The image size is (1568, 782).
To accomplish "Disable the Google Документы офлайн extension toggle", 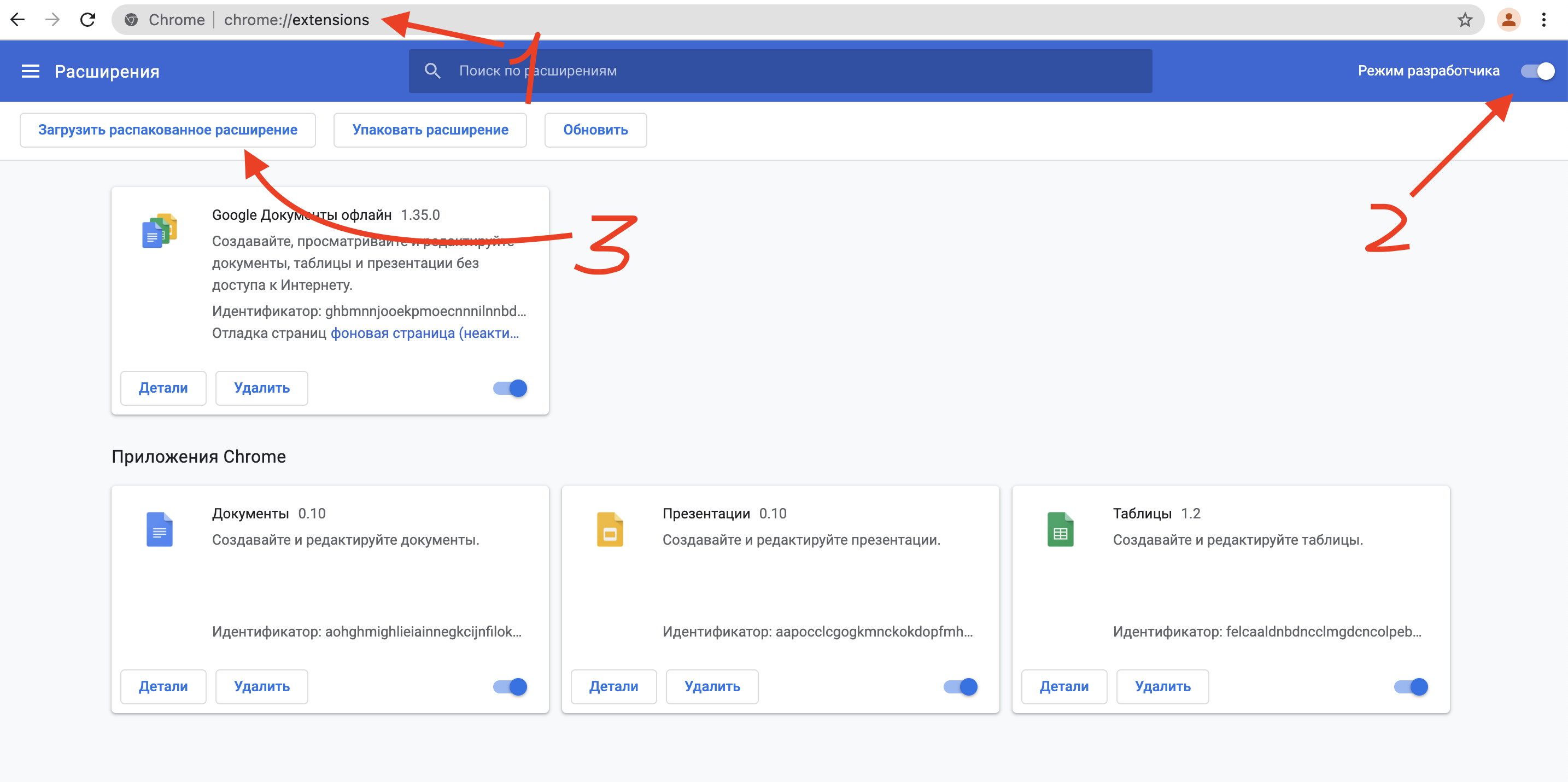I will [x=510, y=388].
